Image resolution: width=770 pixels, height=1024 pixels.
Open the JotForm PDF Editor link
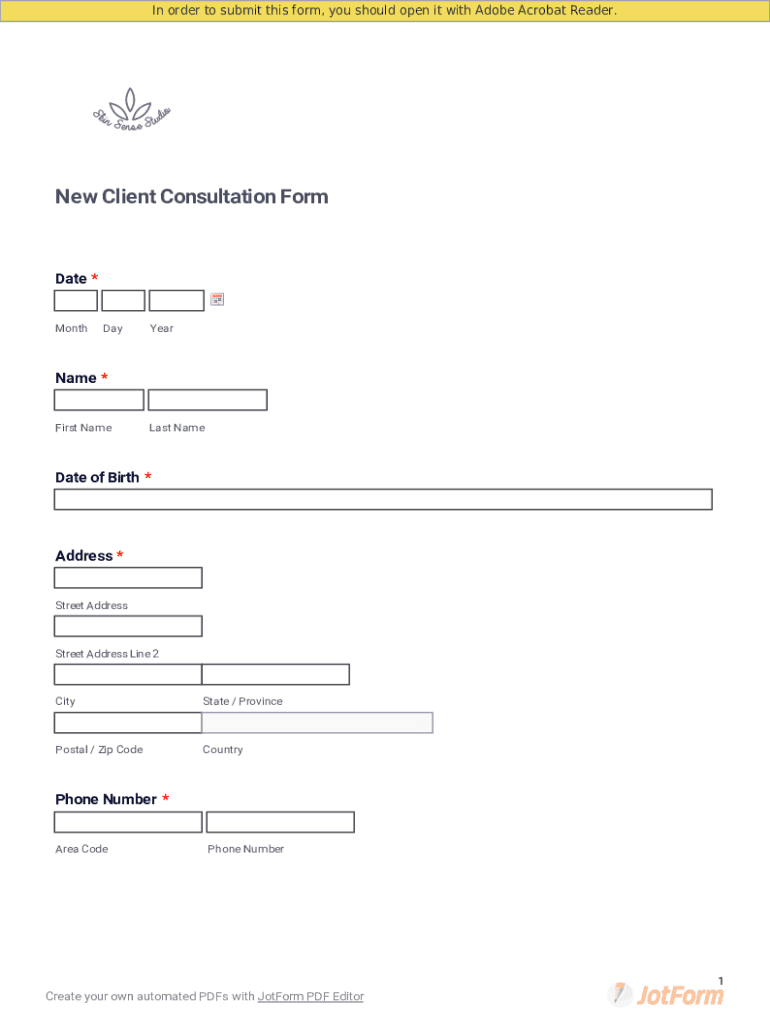[x=310, y=996]
